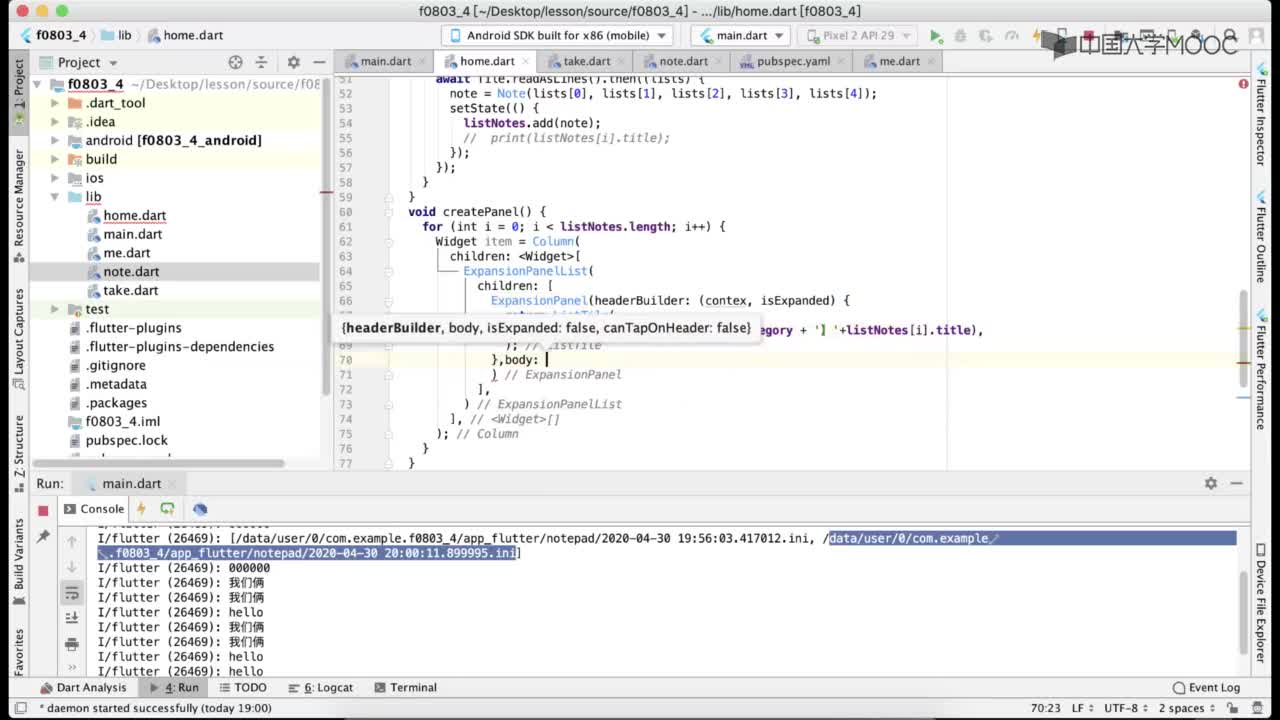The image size is (1280, 720).
Task: Open home.dart in project tree
Action: coord(135,216)
